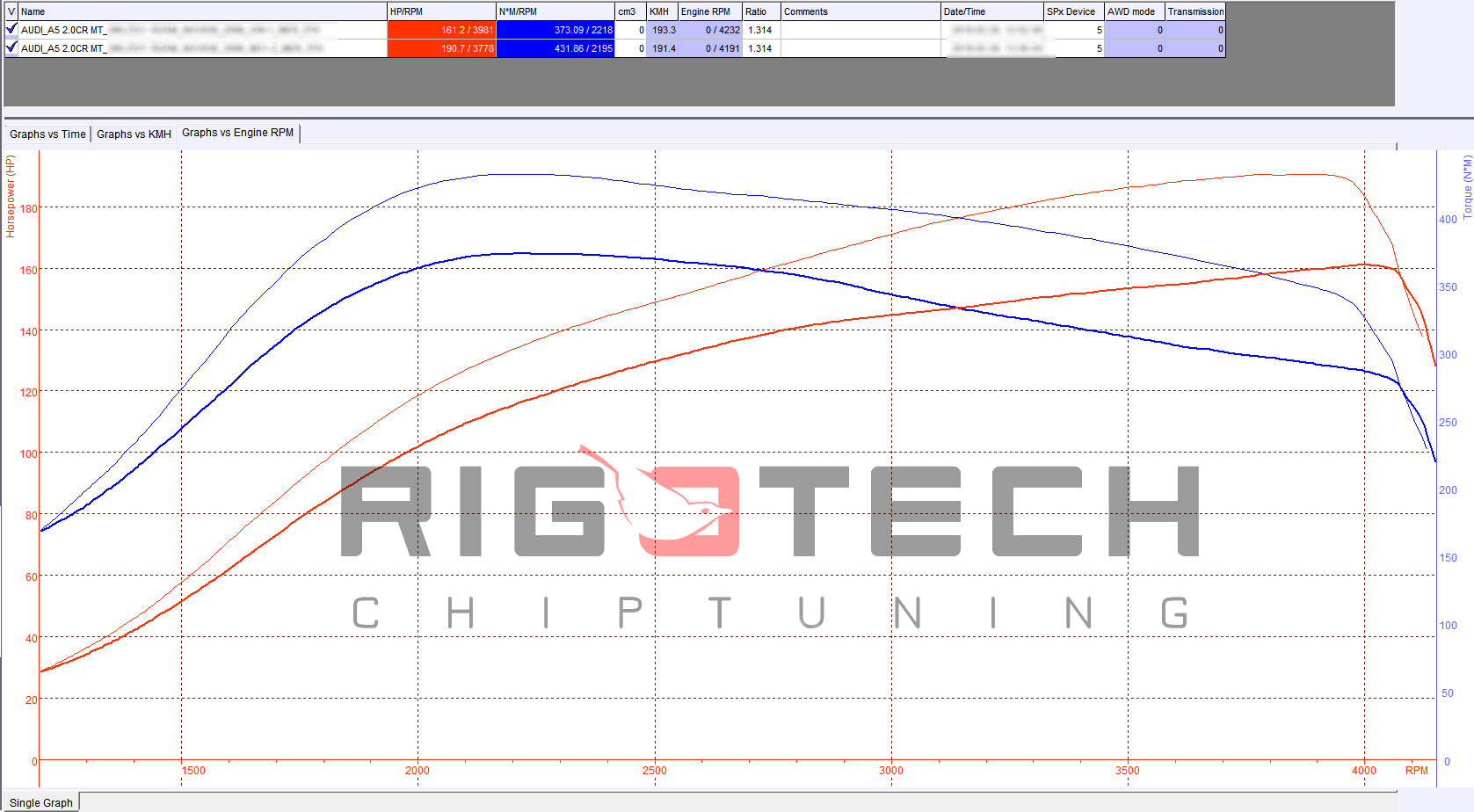Click the Comments column header
The width and height of the screenshot is (1474, 812).
click(x=860, y=11)
